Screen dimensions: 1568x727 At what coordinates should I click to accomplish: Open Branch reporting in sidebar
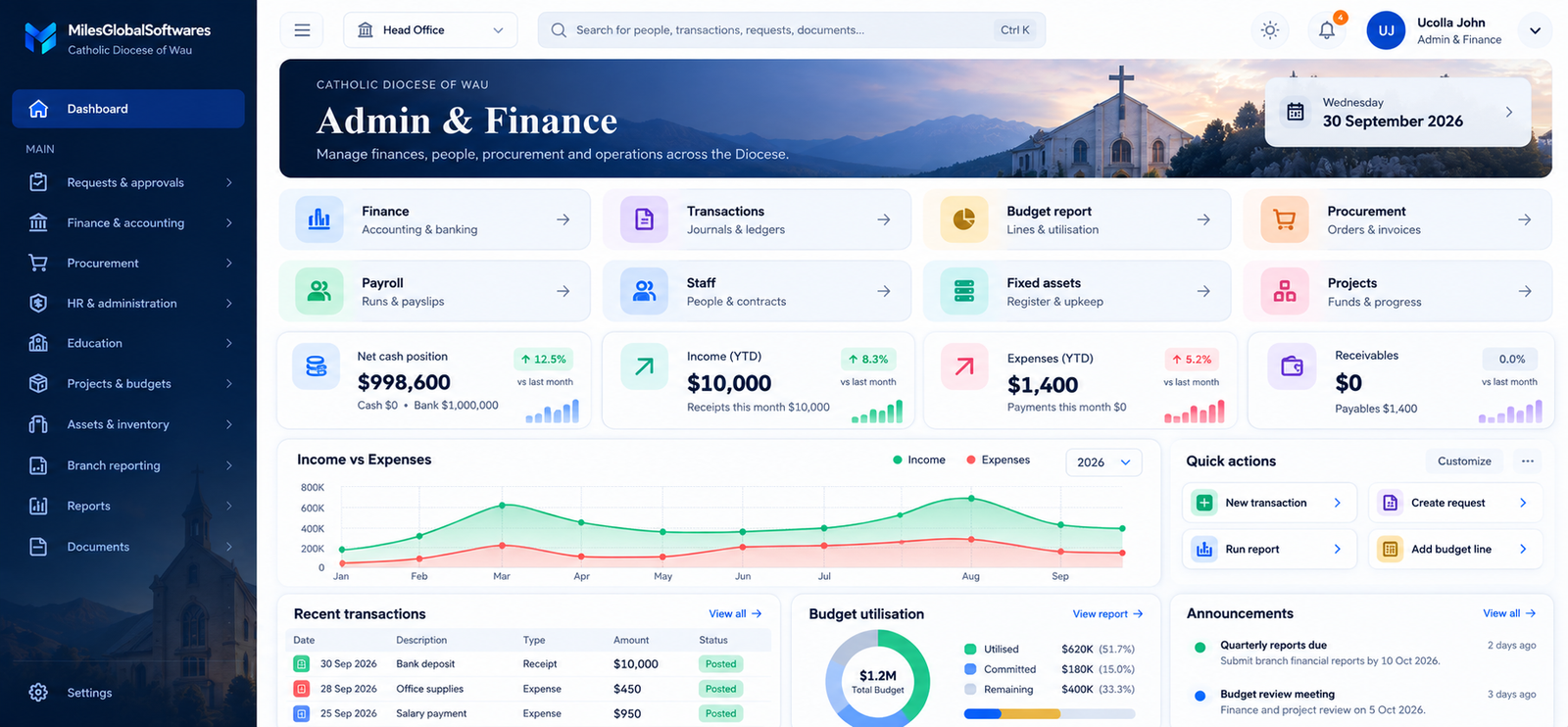tap(128, 465)
